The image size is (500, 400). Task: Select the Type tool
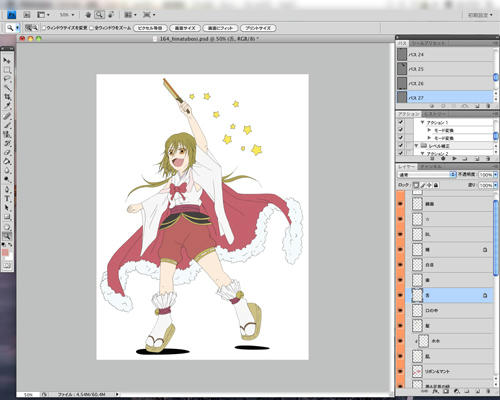[x=7, y=198]
